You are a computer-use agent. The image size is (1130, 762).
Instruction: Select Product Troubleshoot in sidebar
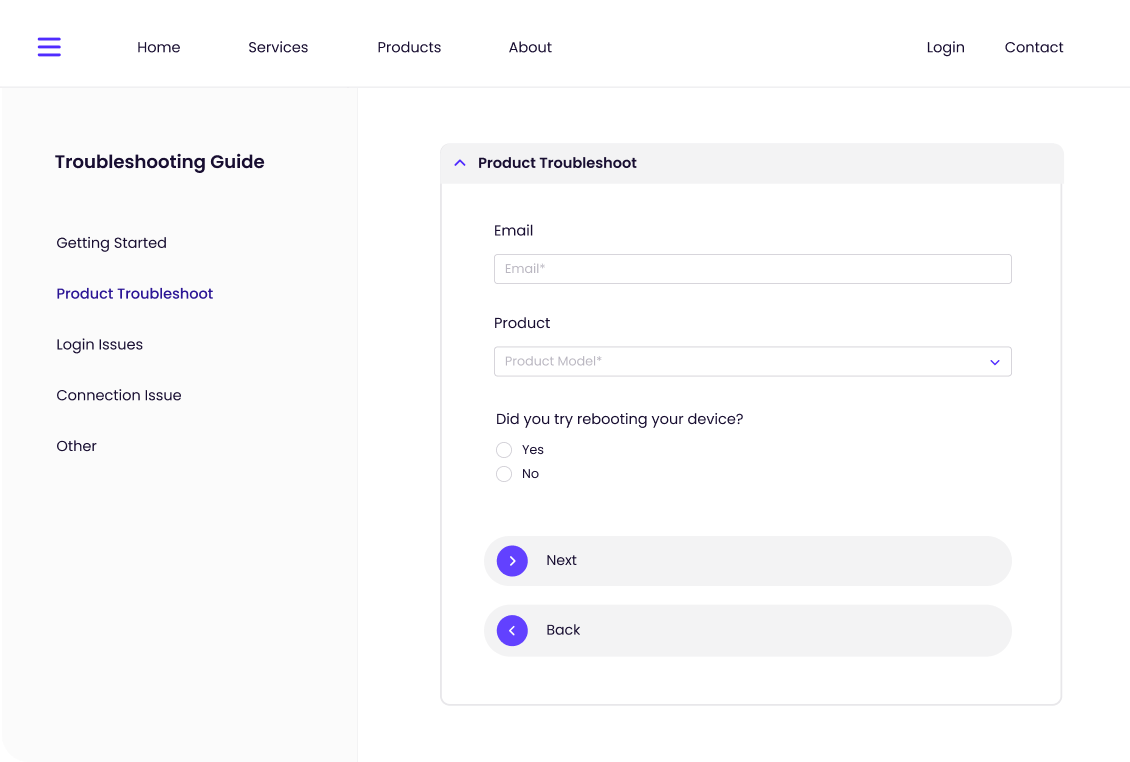[x=135, y=294]
